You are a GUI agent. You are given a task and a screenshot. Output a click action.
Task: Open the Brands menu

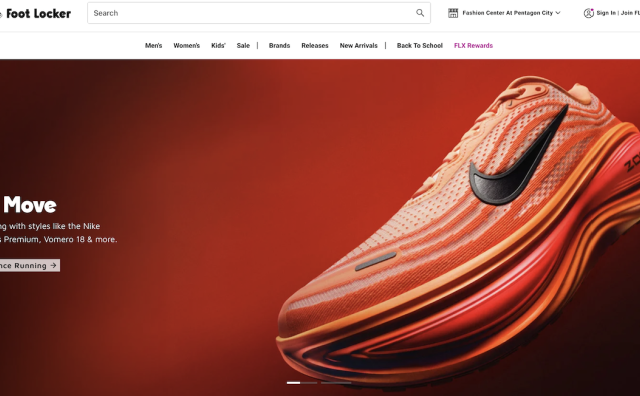click(x=279, y=46)
